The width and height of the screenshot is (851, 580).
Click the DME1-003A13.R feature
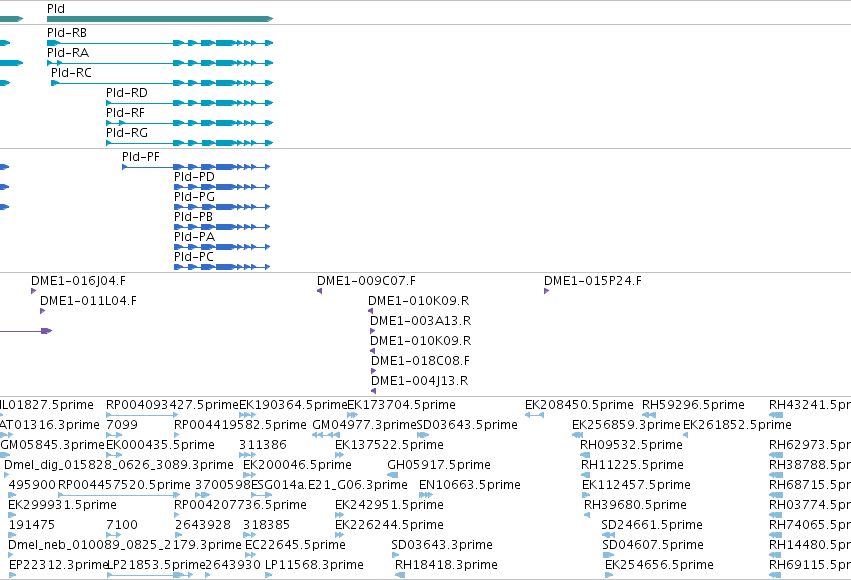[372, 331]
